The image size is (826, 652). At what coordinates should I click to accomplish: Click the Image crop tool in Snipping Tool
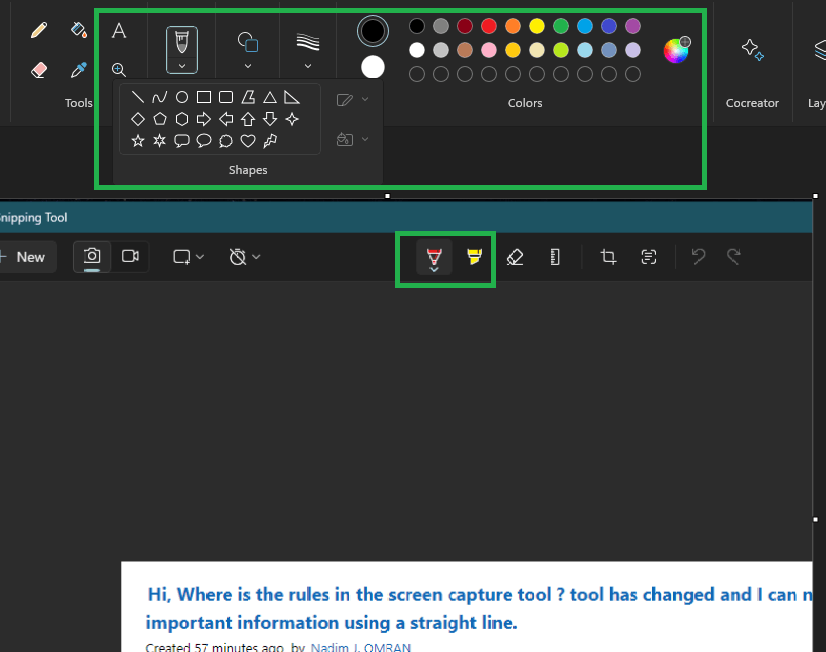tap(608, 256)
